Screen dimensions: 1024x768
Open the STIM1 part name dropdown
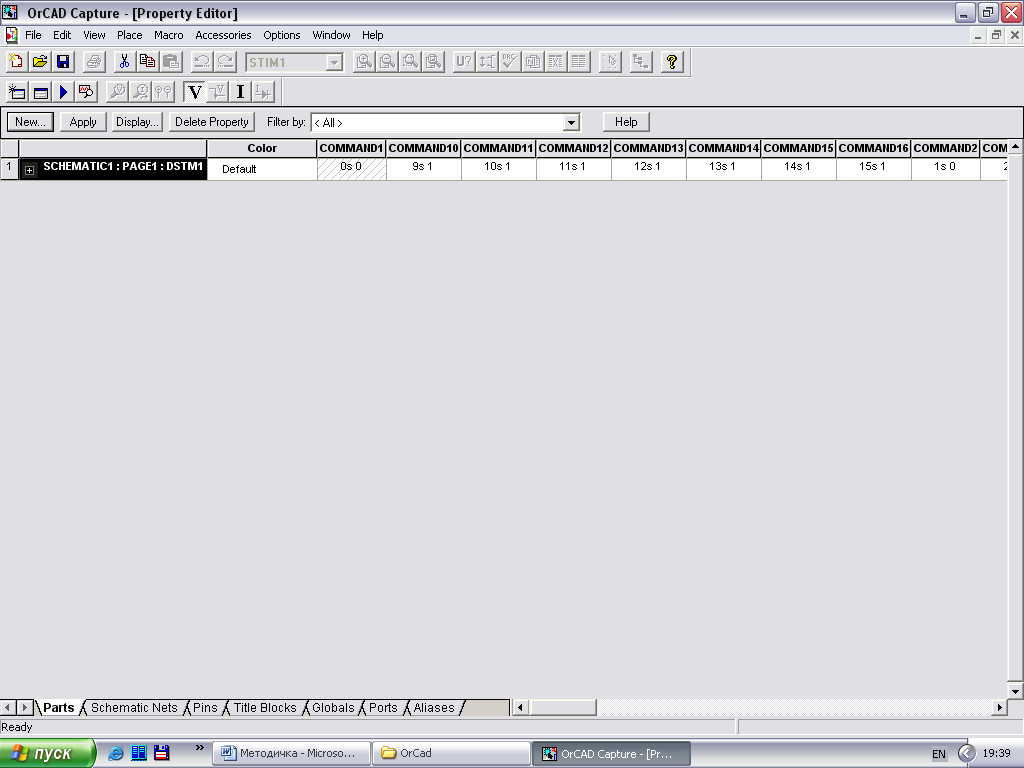pos(334,63)
